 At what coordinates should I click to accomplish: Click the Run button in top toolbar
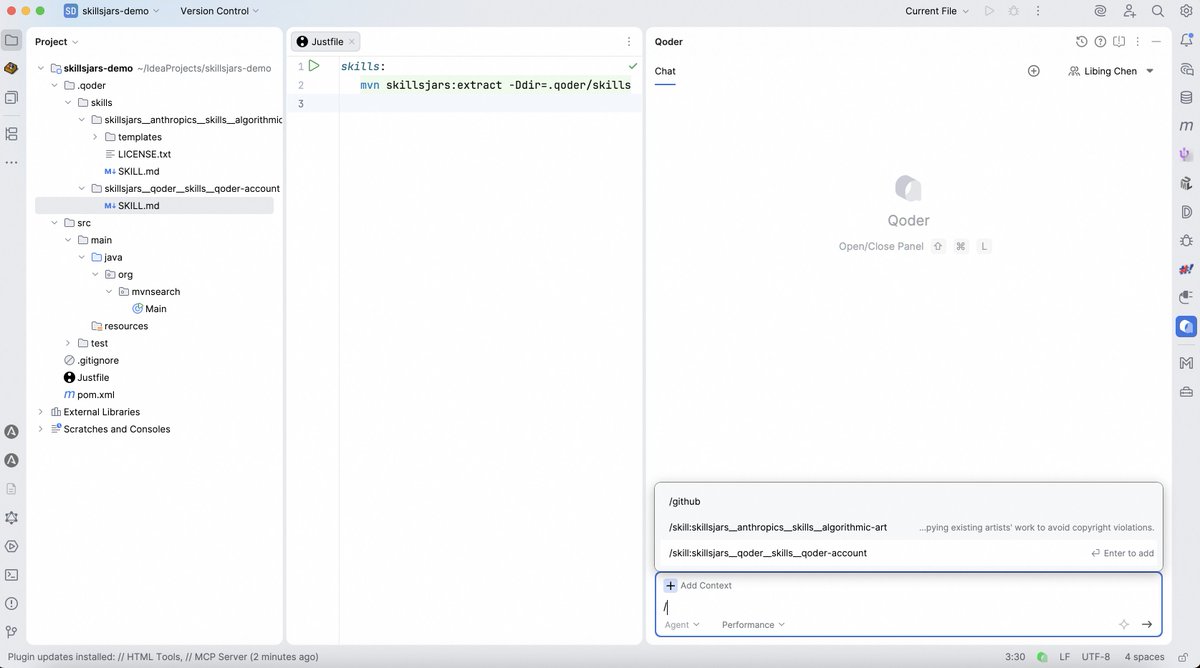989,11
